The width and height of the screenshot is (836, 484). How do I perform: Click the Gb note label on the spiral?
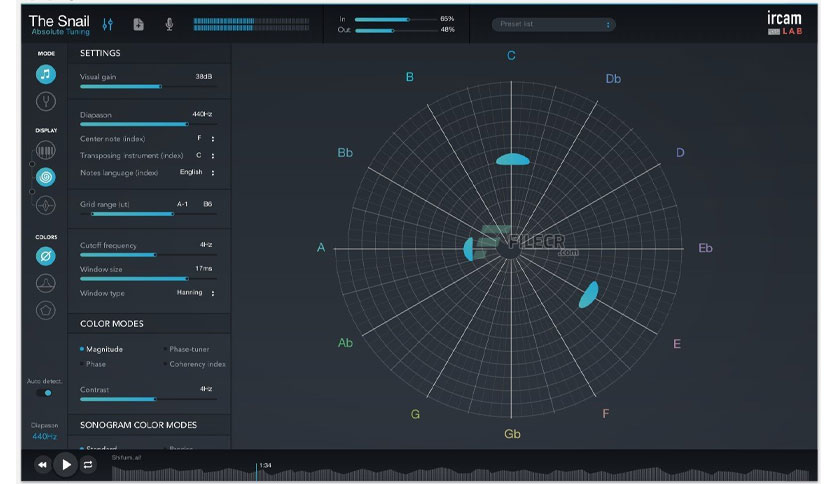pyautogui.click(x=512, y=434)
